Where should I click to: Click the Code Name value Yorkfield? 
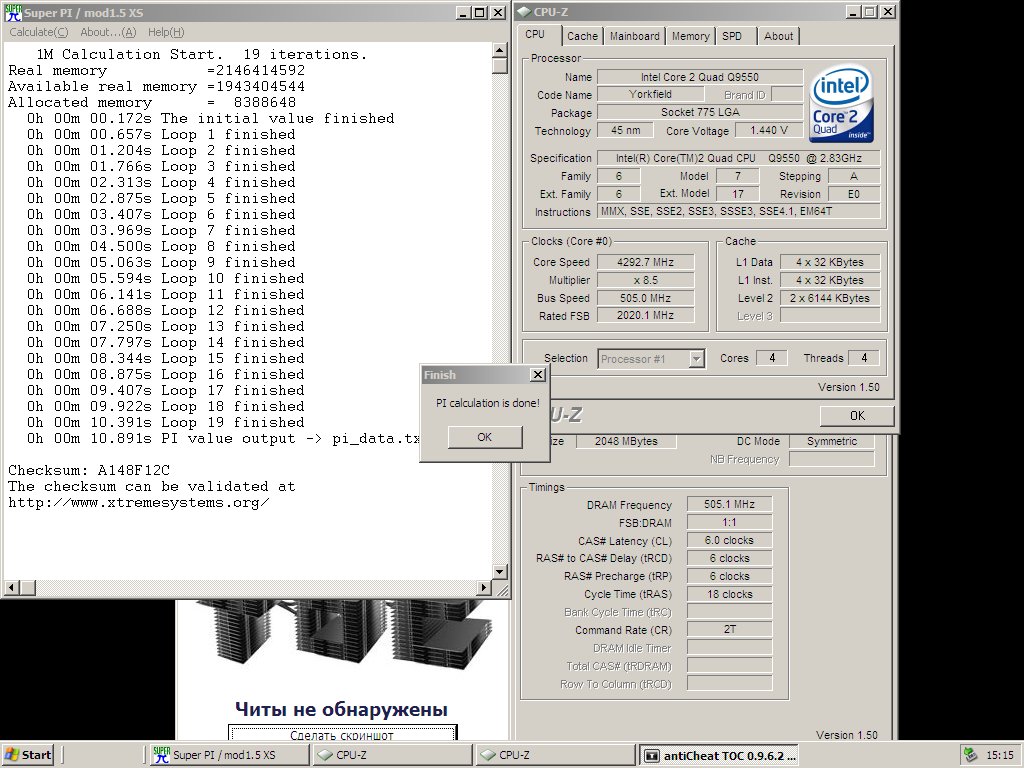(x=650, y=94)
